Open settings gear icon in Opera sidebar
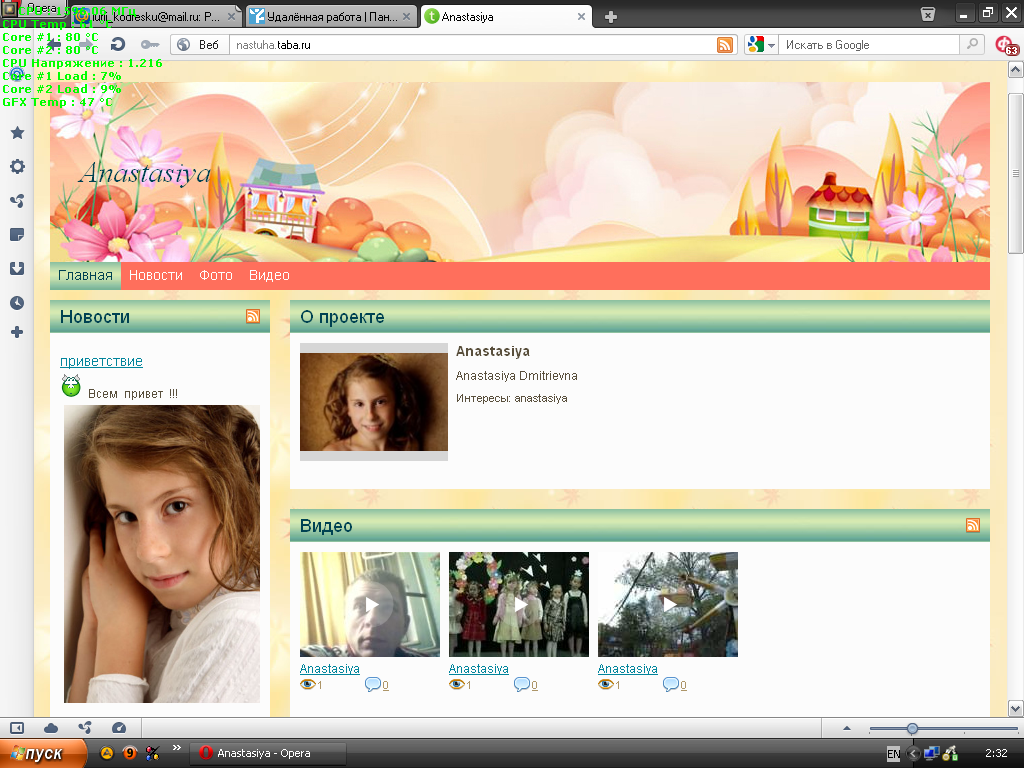This screenshot has height=768, width=1024. click(18, 167)
